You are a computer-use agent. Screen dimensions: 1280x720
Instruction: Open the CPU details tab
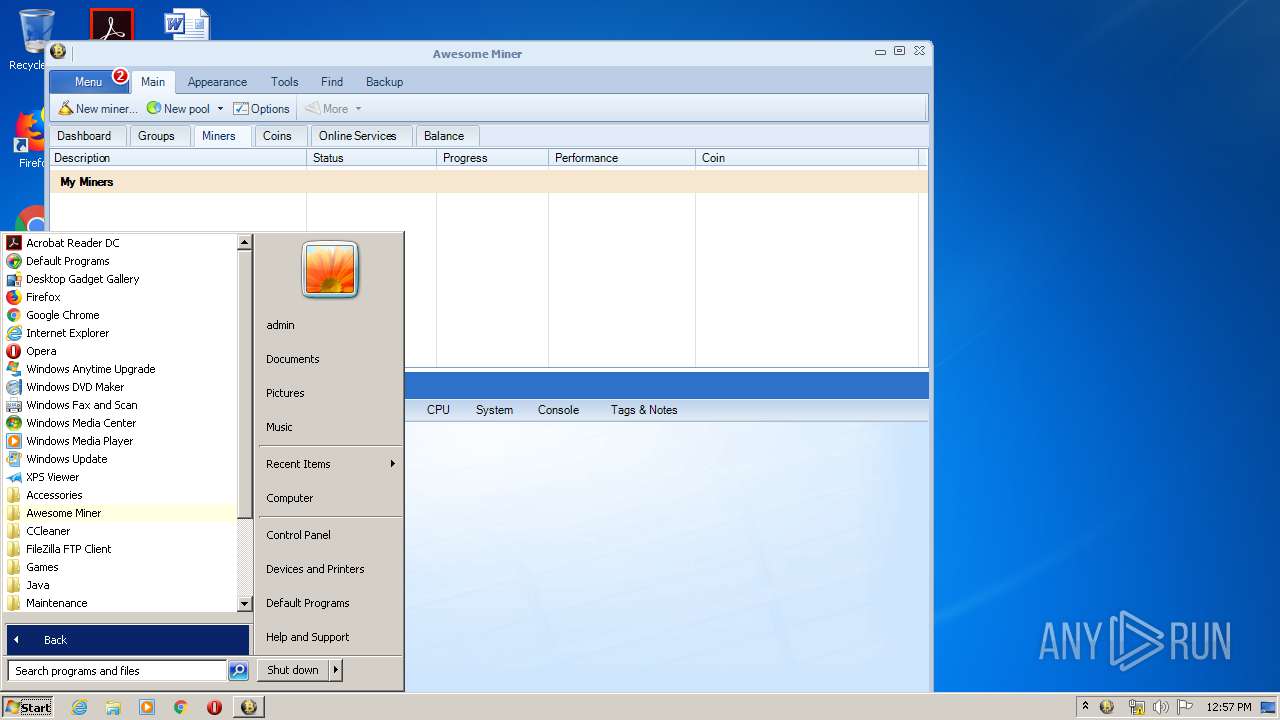click(x=438, y=410)
